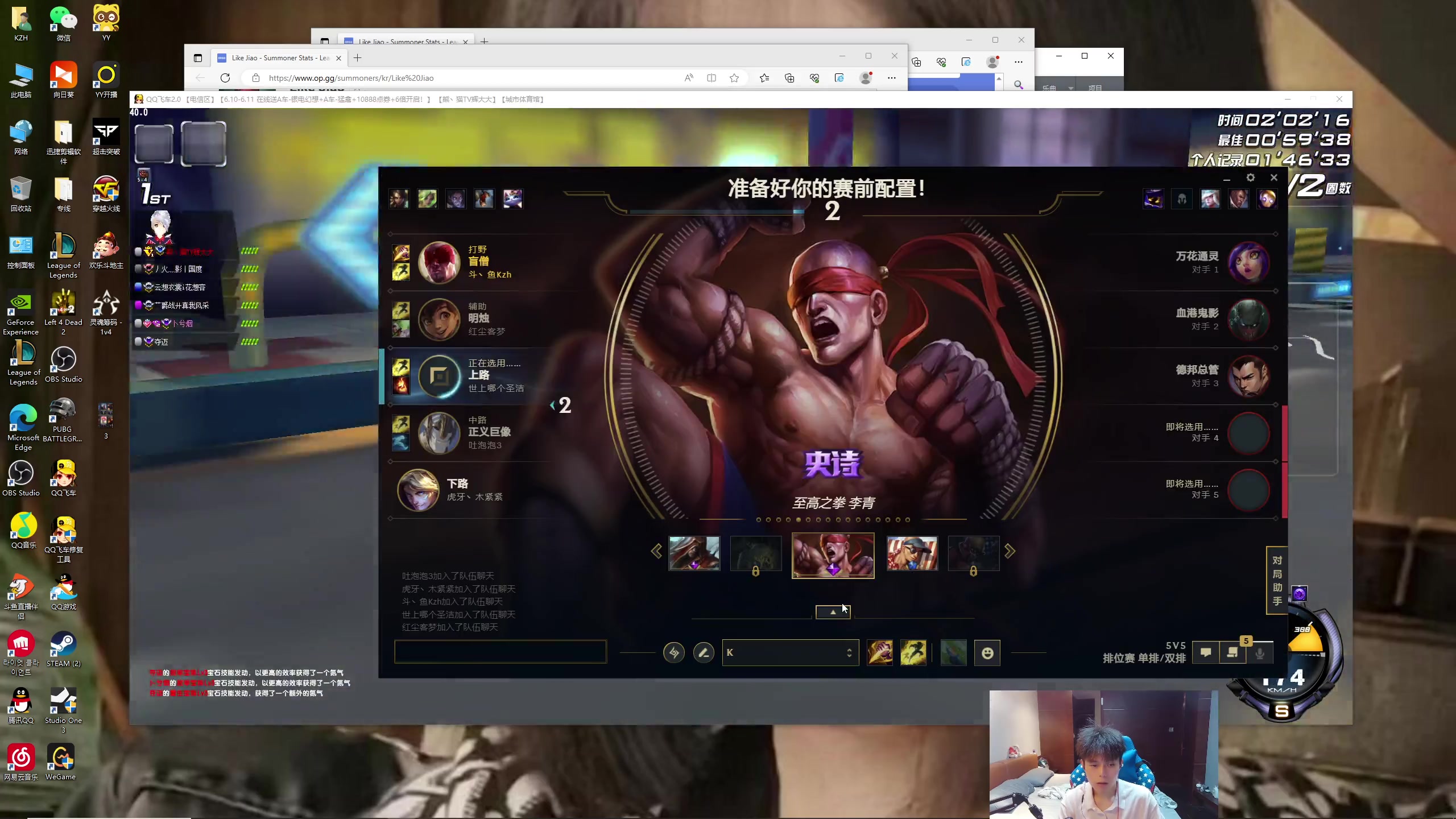Click the jungle player 盲僧 portrait

(439, 262)
